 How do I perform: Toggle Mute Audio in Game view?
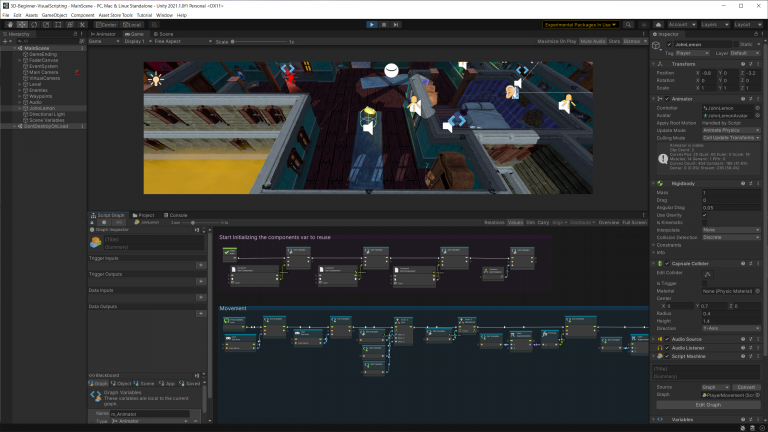tap(592, 42)
